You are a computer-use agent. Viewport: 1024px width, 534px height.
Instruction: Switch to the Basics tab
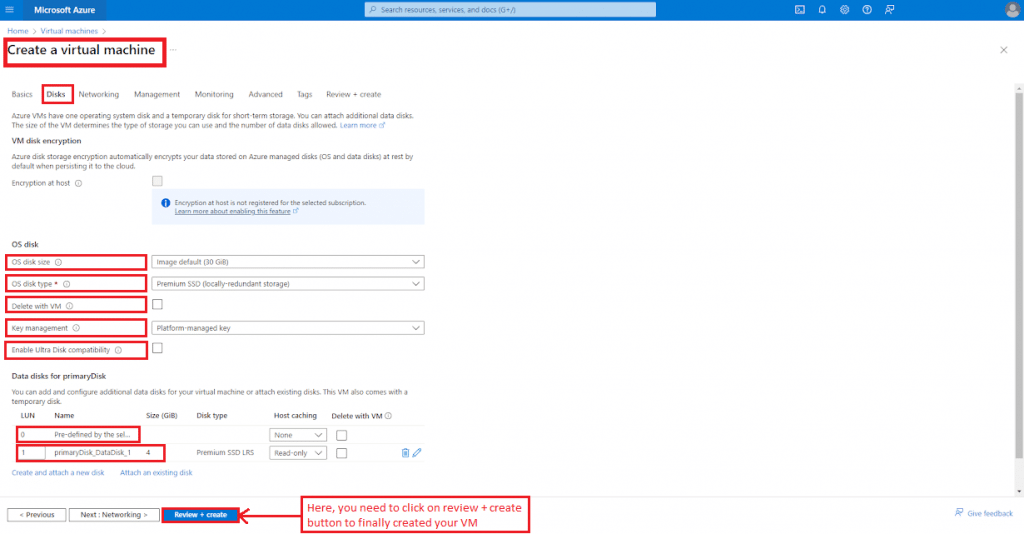point(22,95)
